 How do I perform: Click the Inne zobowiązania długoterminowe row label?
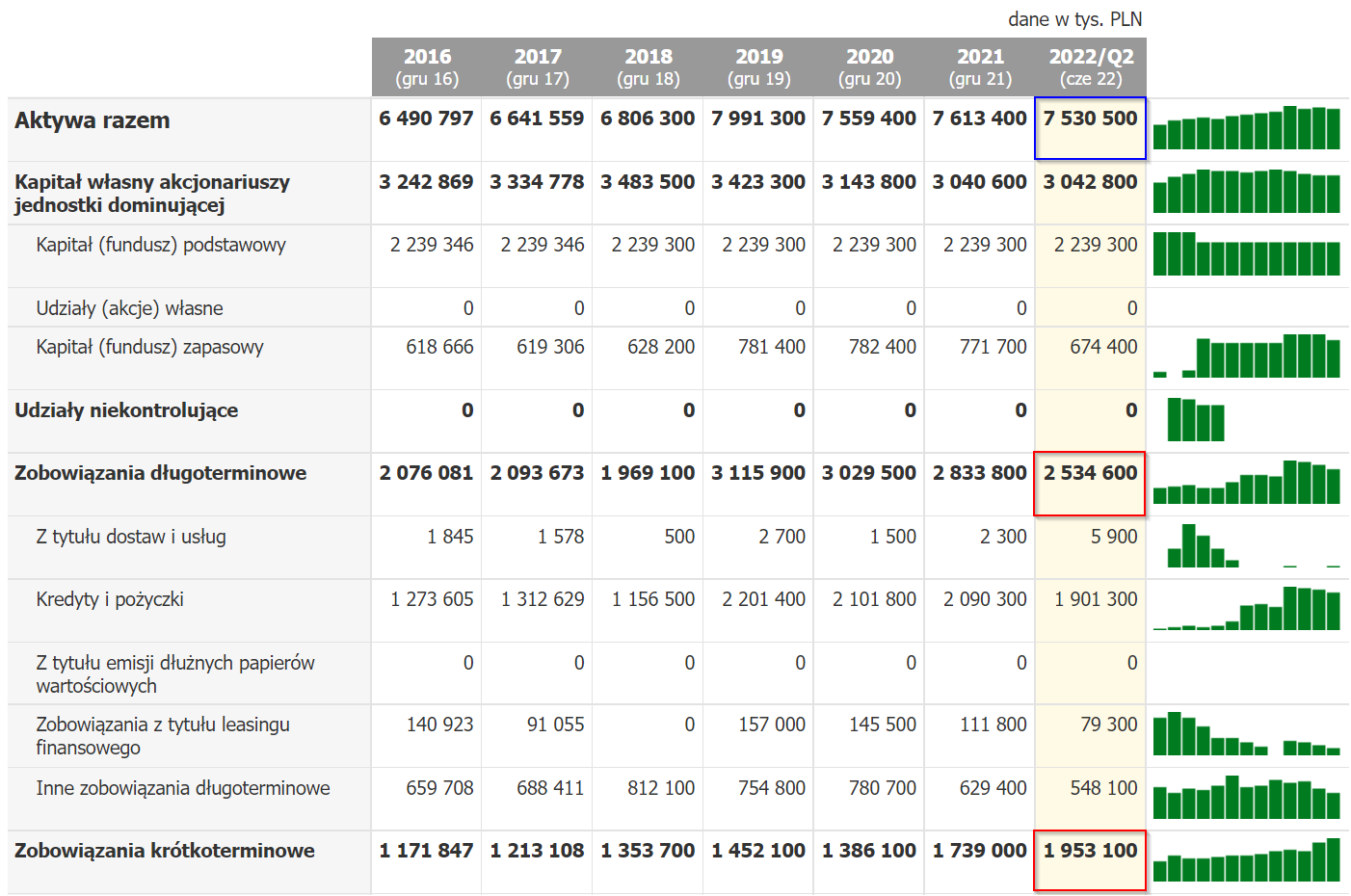click(x=183, y=788)
